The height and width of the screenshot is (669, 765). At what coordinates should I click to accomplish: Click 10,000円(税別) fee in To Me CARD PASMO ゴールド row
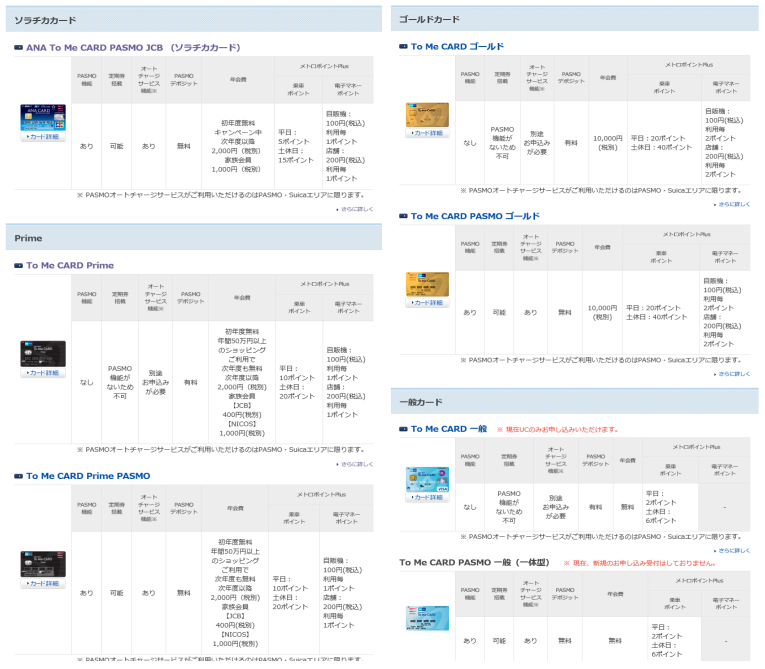click(603, 312)
